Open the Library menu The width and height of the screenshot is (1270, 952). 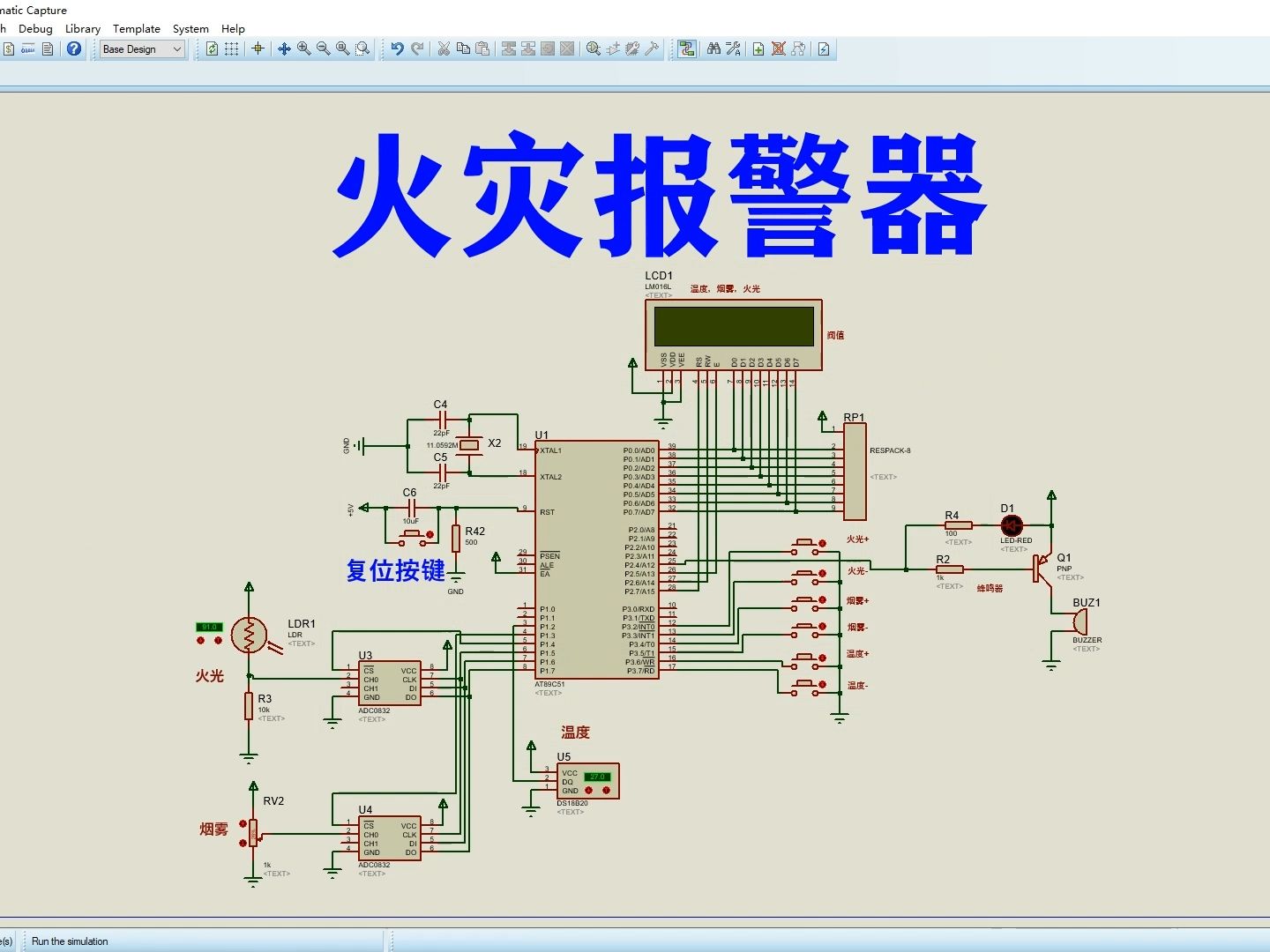coord(83,28)
